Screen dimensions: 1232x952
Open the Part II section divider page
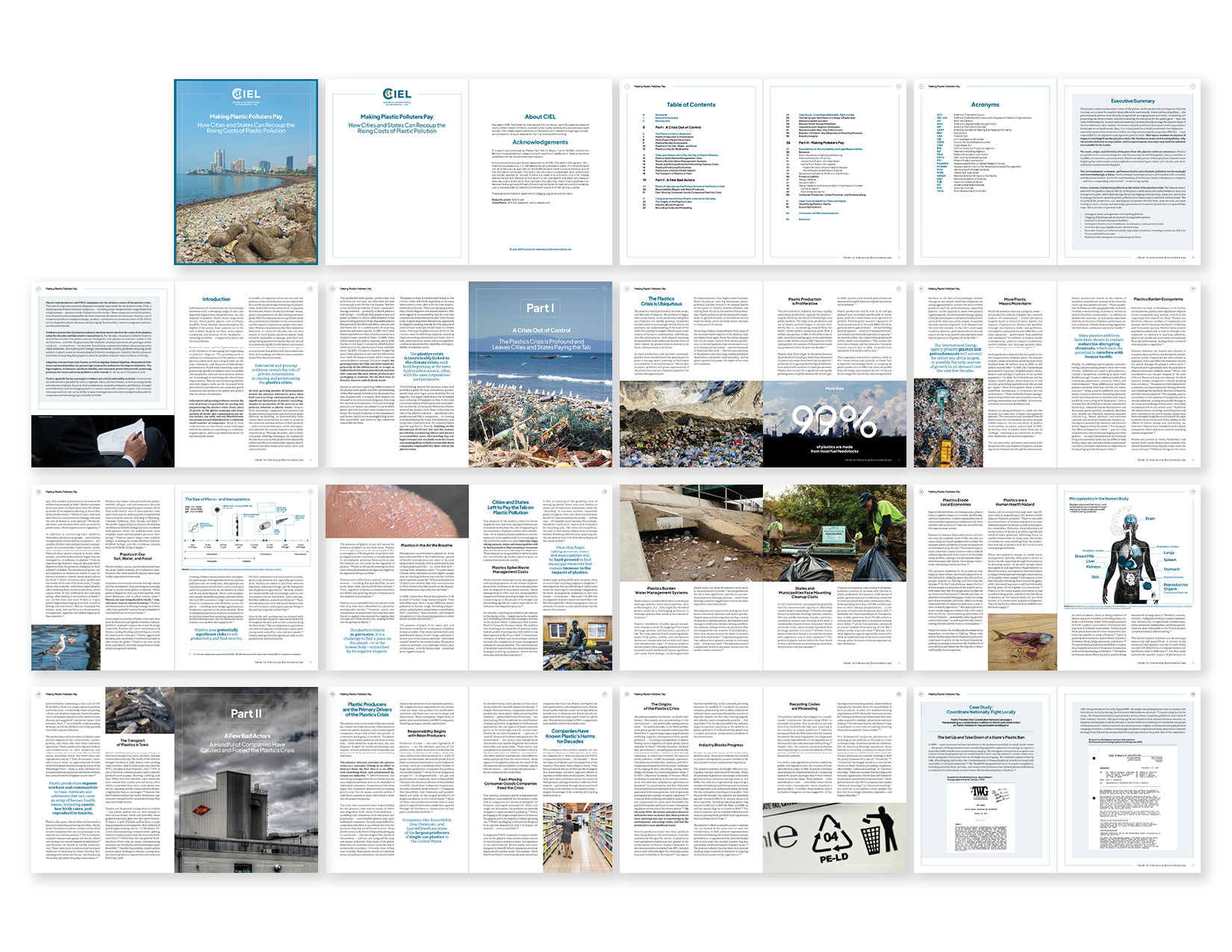246,780
